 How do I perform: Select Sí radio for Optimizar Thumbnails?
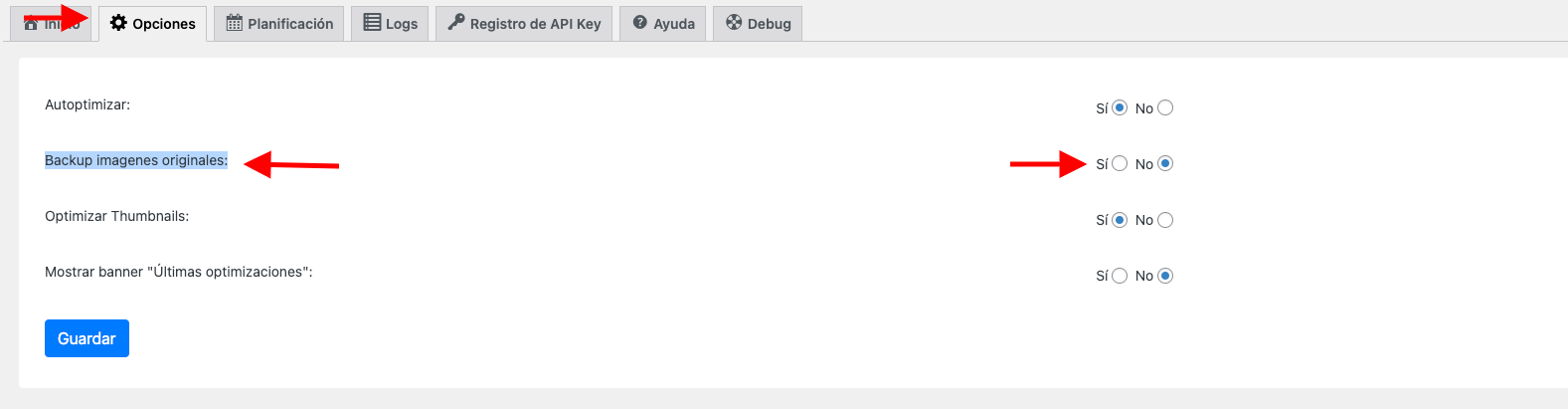tap(1120, 220)
